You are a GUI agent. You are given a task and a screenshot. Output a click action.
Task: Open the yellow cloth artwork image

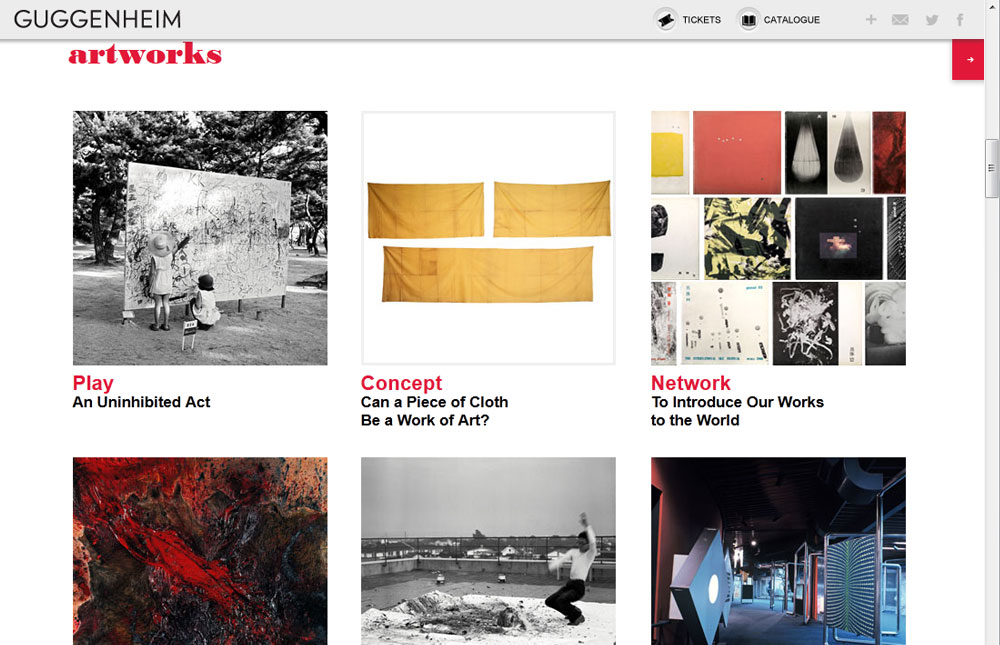489,238
